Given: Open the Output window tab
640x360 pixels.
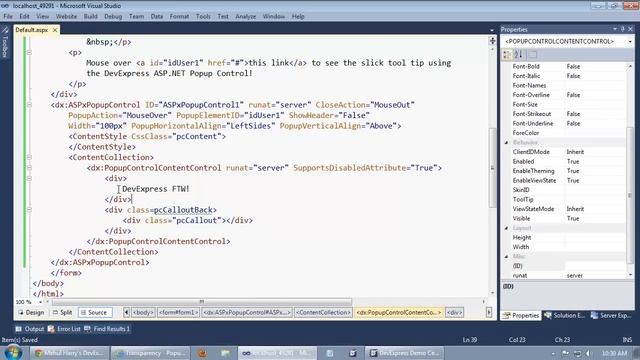Looking at the screenshot, I should click(29, 329).
